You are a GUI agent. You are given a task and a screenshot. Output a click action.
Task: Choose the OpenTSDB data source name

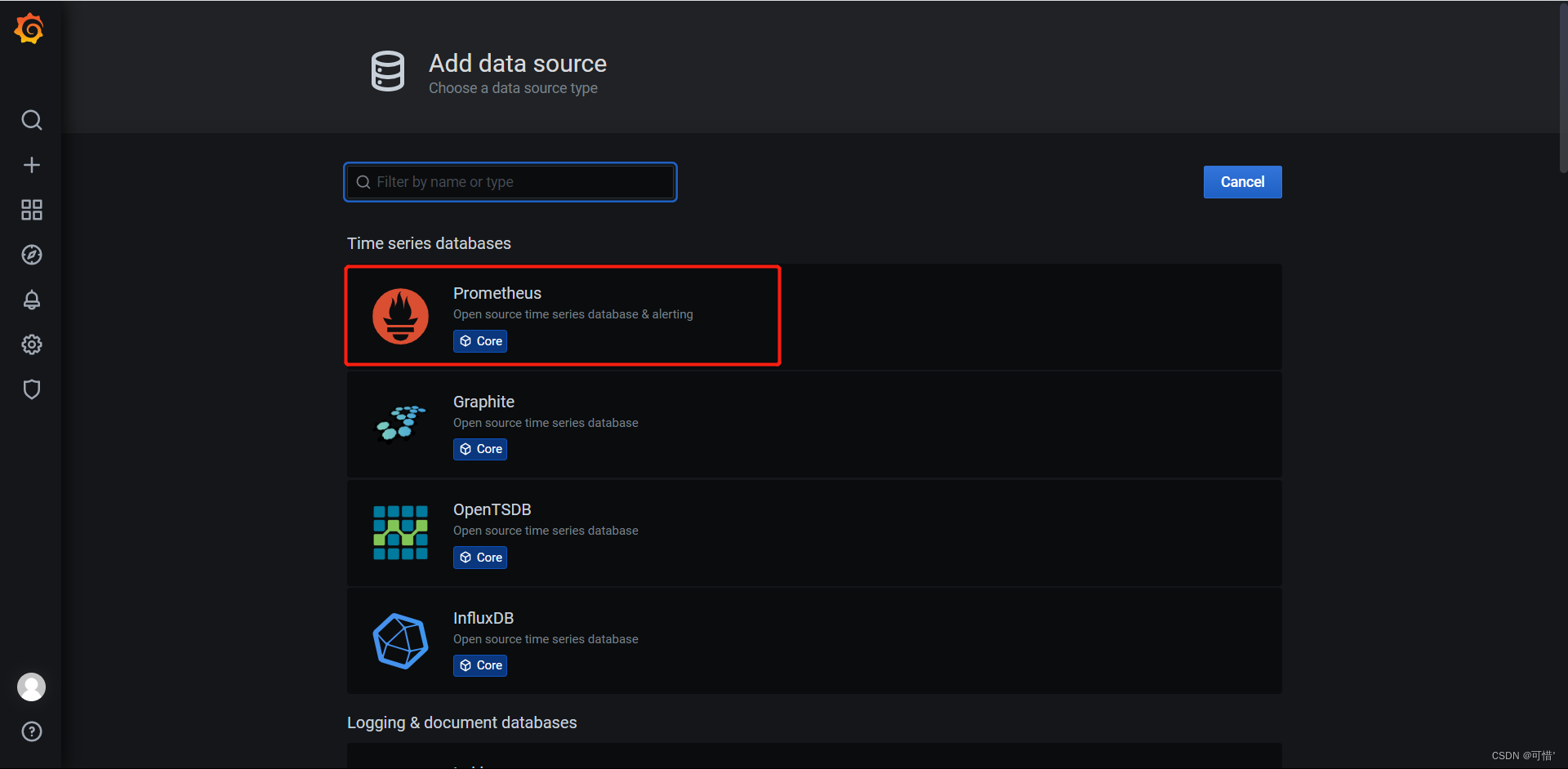coord(492,509)
